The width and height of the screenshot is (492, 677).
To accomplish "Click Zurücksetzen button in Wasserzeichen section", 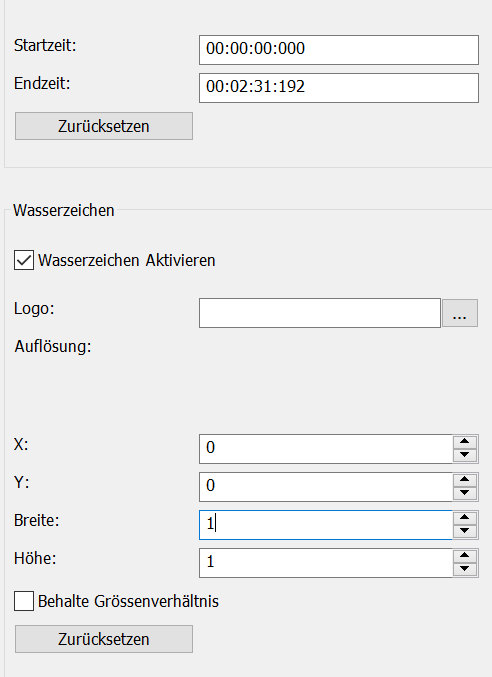I will click(x=104, y=639).
